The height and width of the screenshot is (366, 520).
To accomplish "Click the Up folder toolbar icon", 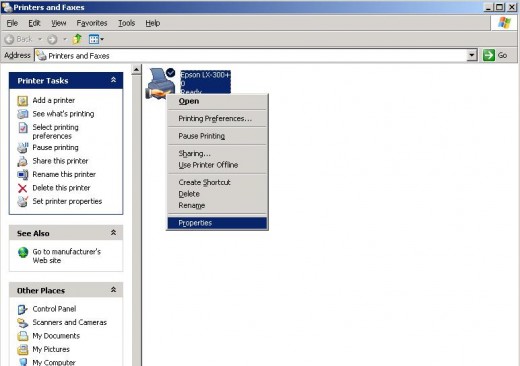I will pos(77,39).
